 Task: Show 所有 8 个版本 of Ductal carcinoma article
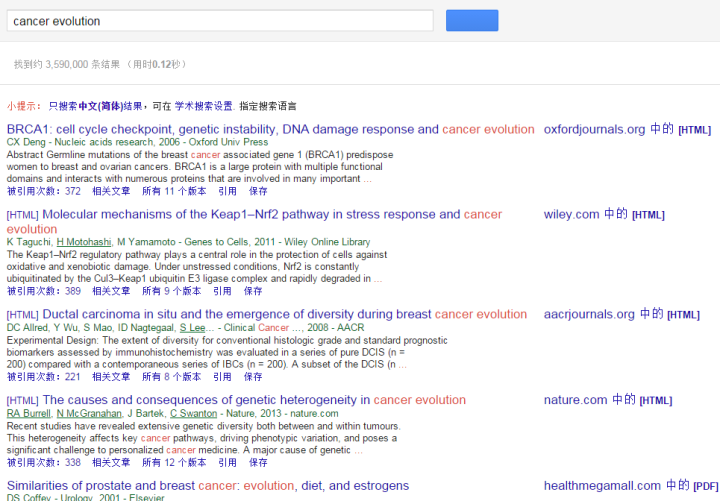pos(171,377)
